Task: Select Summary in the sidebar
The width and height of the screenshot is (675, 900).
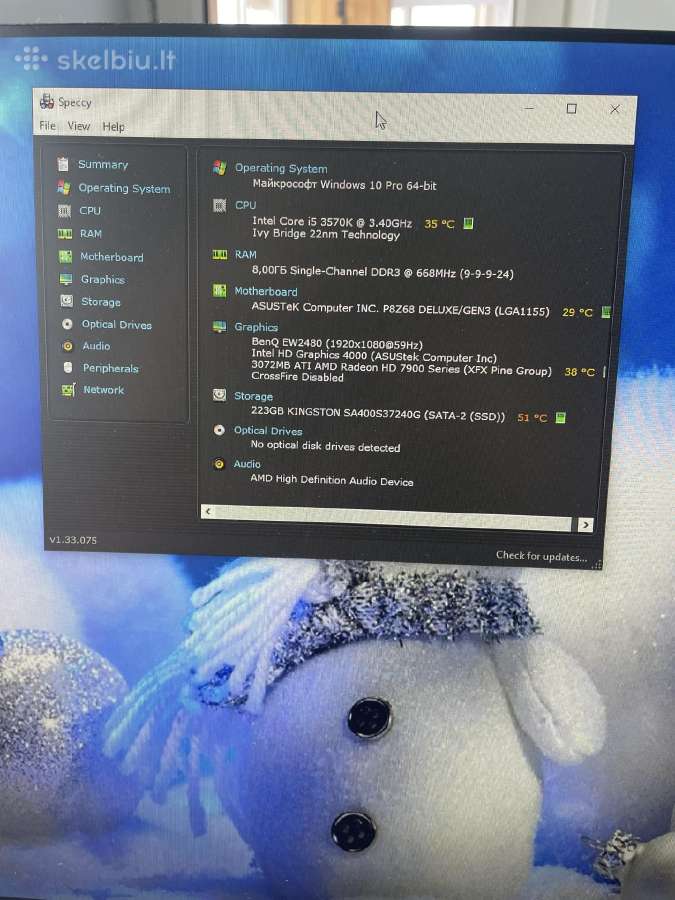Action: [103, 164]
